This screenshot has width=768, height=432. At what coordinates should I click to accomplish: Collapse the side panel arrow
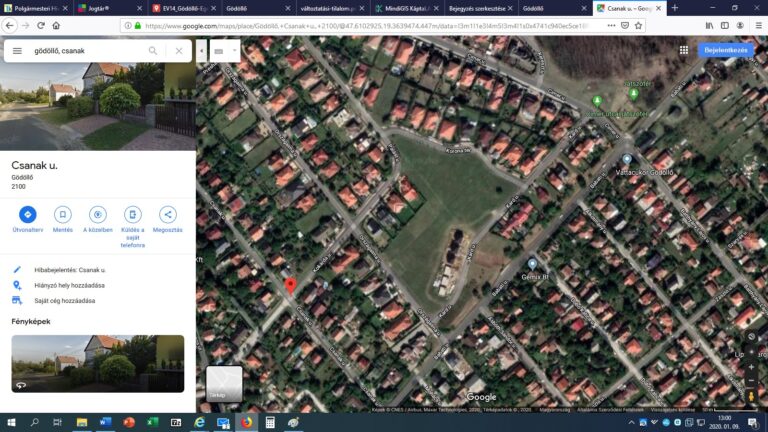201,50
